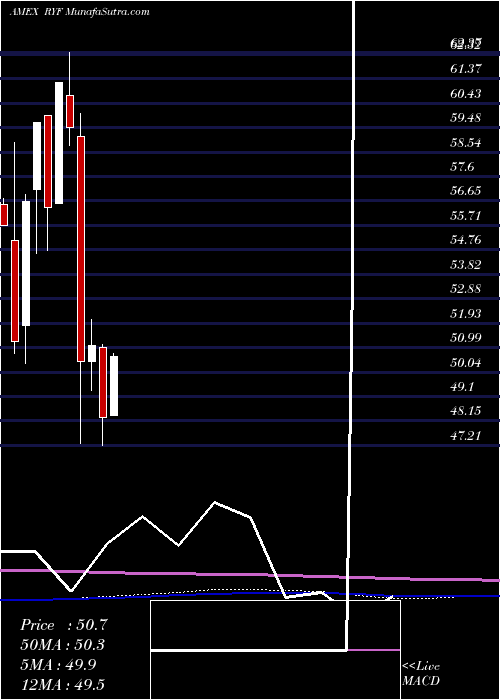Click the 54.76 price axis label
Screen dimensions: 500x700
point(466,240)
